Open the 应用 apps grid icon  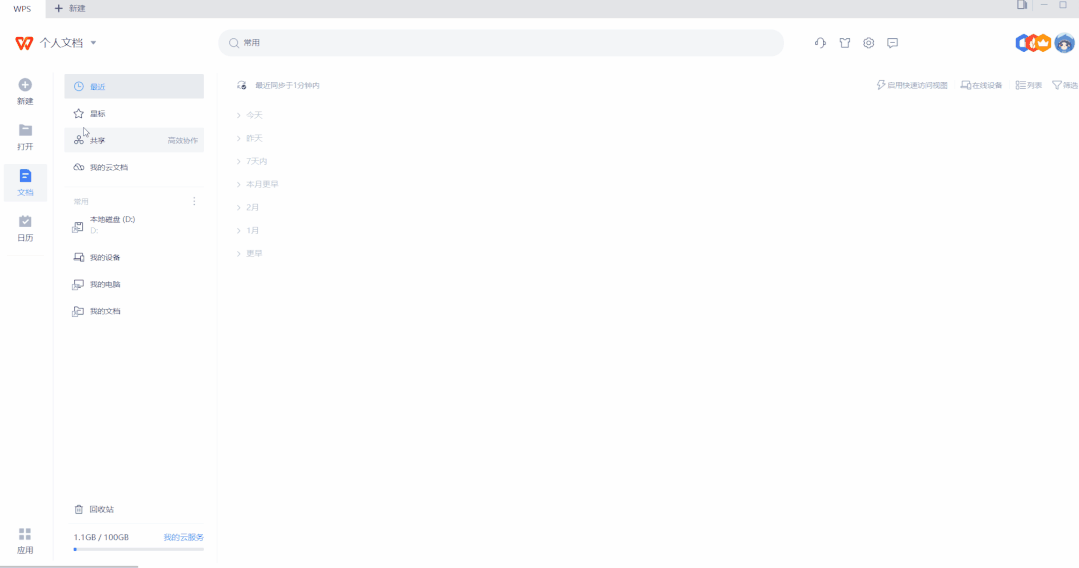[x=25, y=534]
